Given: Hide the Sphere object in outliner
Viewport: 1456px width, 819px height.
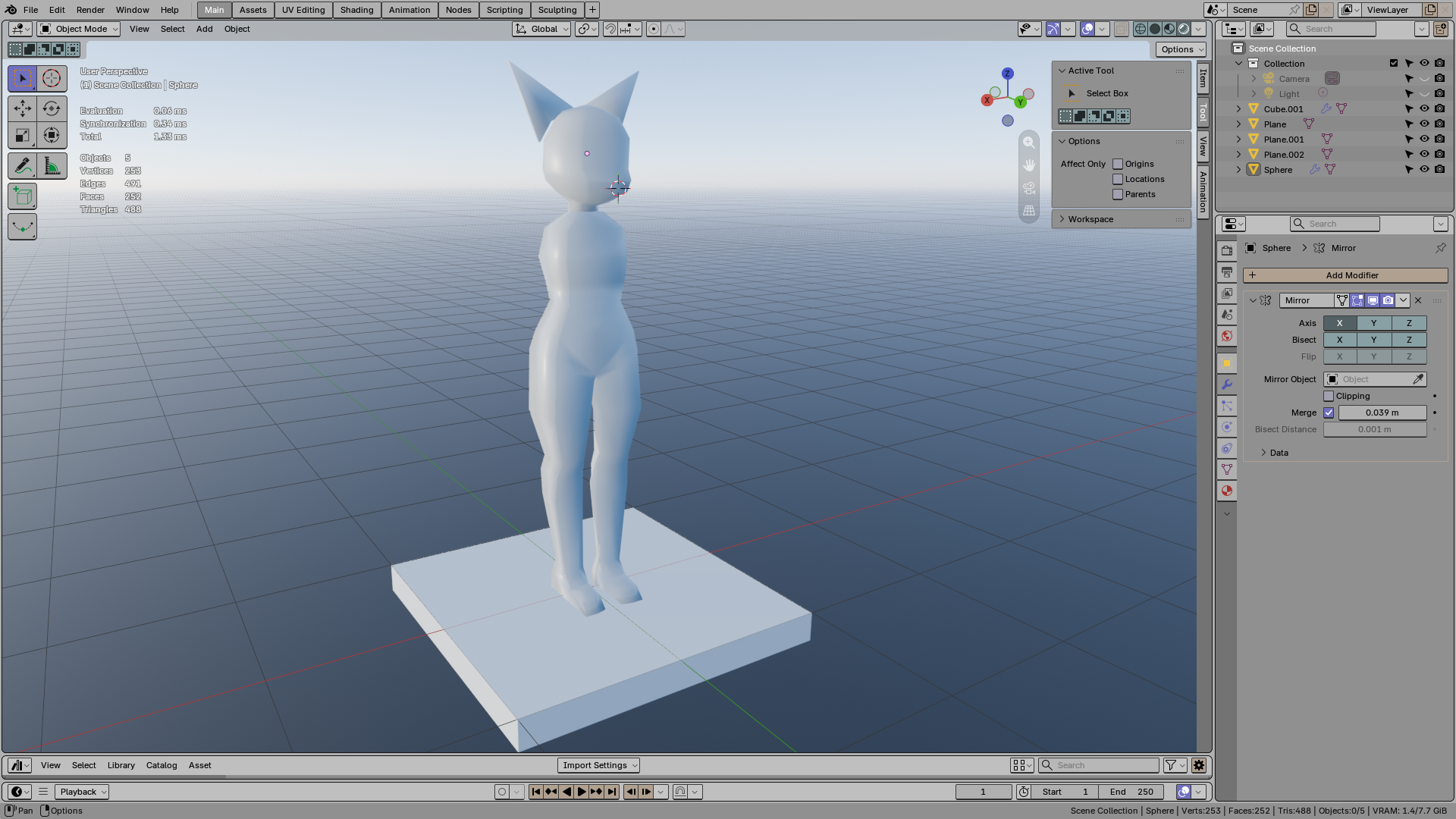Looking at the screenshot, I should pyautogui.click(x=1424, y=169).
